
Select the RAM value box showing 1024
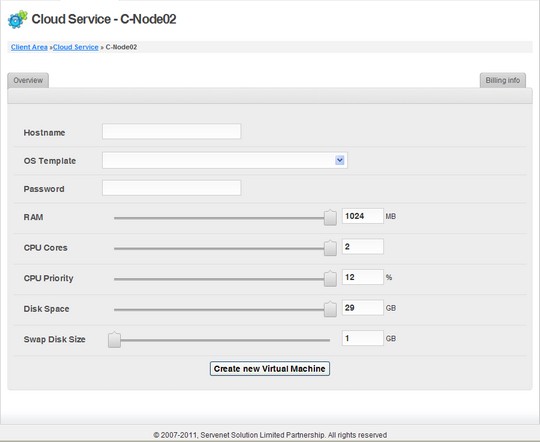(363, 216)
